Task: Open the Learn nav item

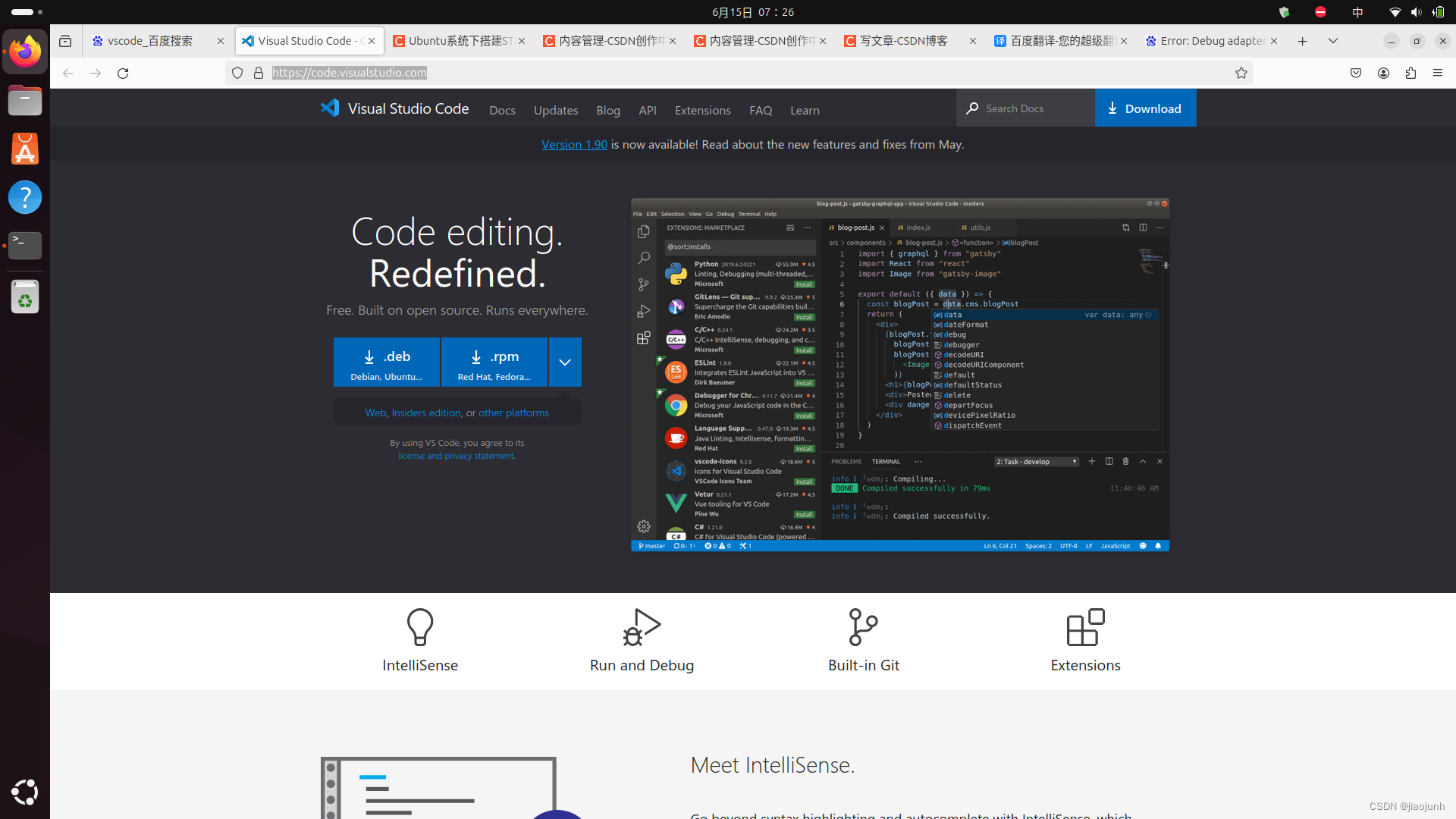Action: (x=805, y=111)
